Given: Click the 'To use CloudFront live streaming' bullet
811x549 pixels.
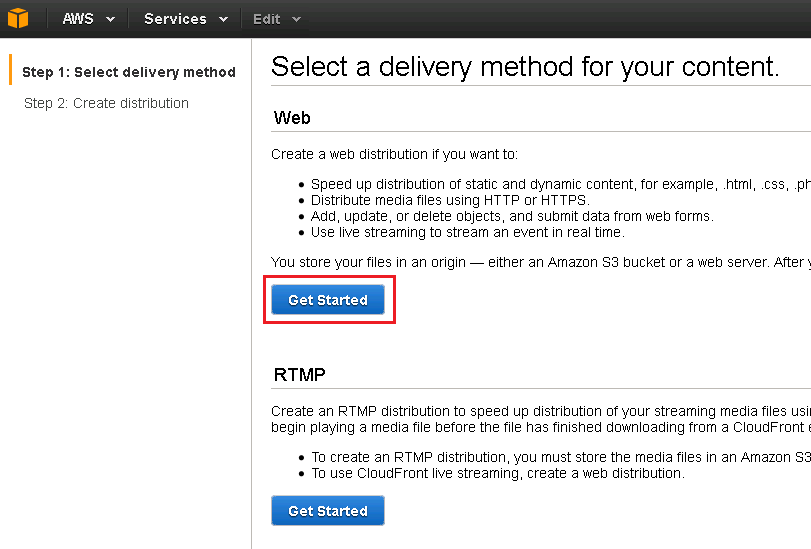Looking at the screenshot, I should [x=497, y=473].
